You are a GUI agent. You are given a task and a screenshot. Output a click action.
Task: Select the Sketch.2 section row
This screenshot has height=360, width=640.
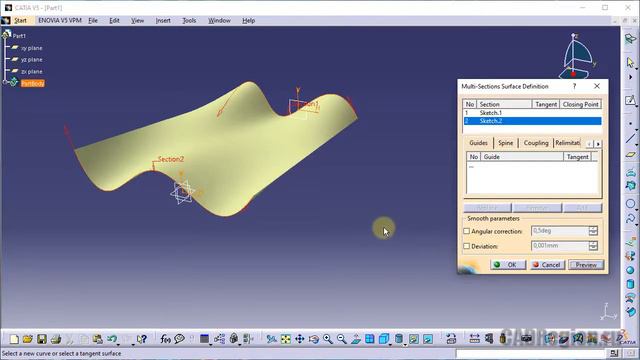532,121
